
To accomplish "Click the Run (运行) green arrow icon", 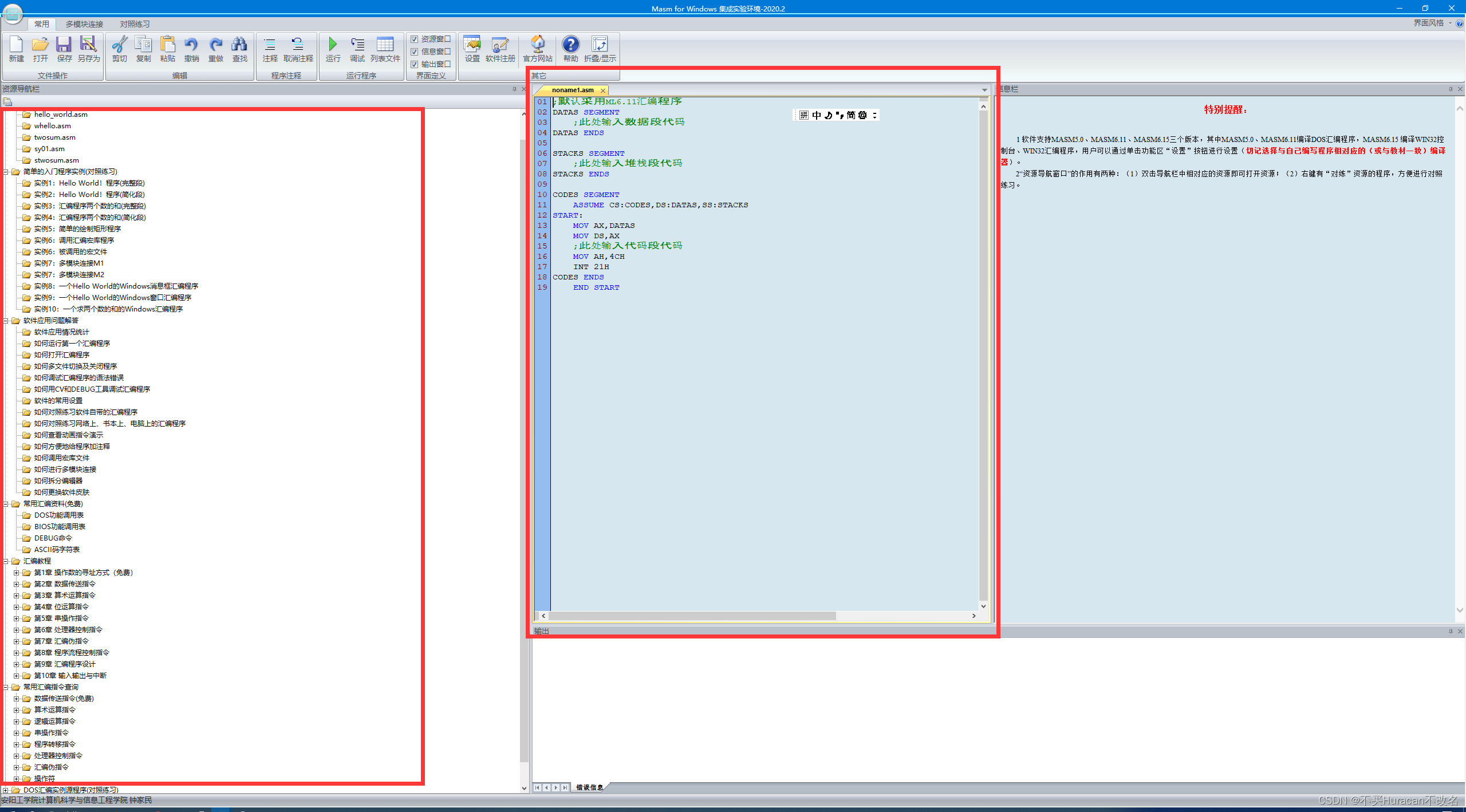I will point(333,45).
